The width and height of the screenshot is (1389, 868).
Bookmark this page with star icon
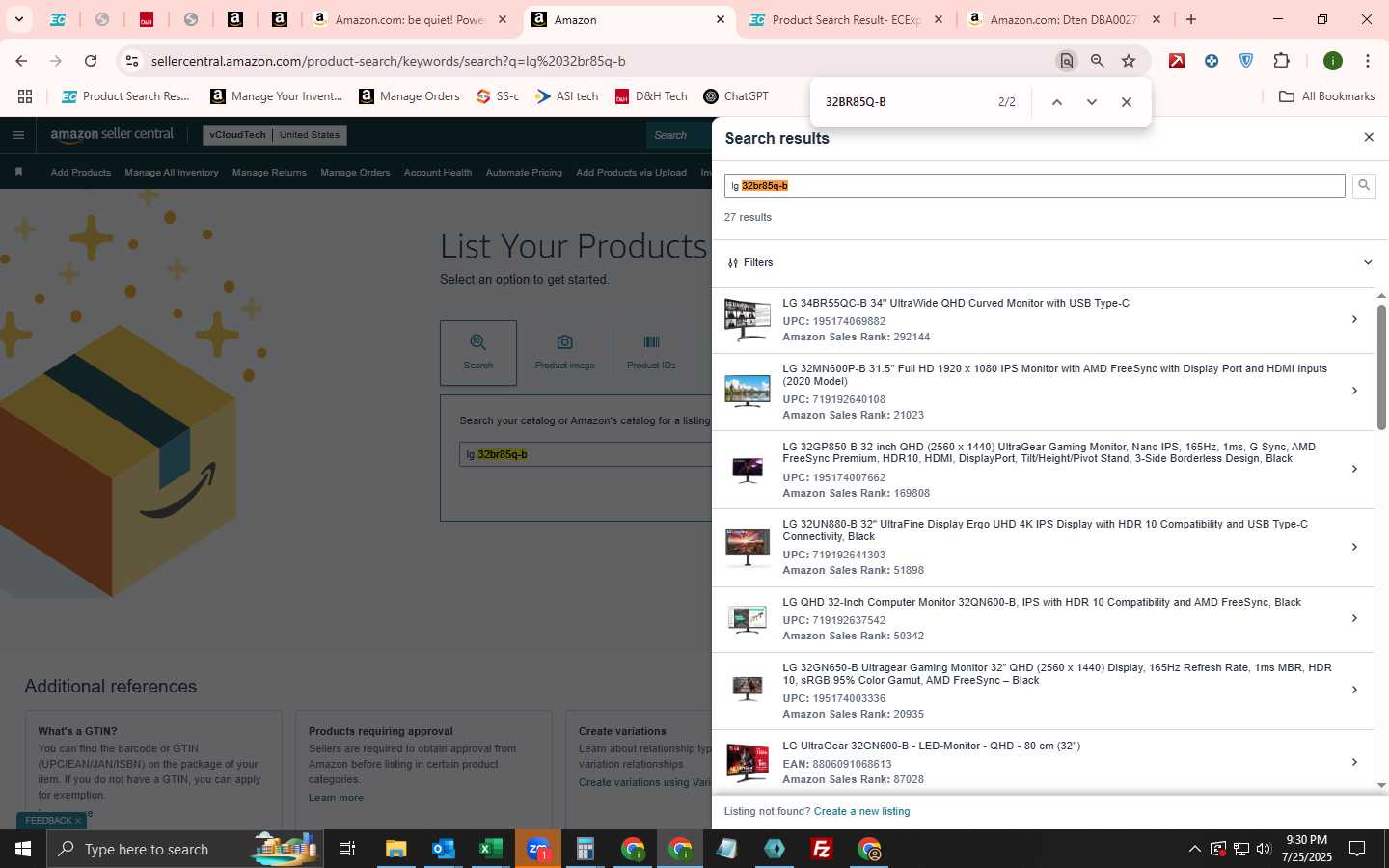[1129, 61]
